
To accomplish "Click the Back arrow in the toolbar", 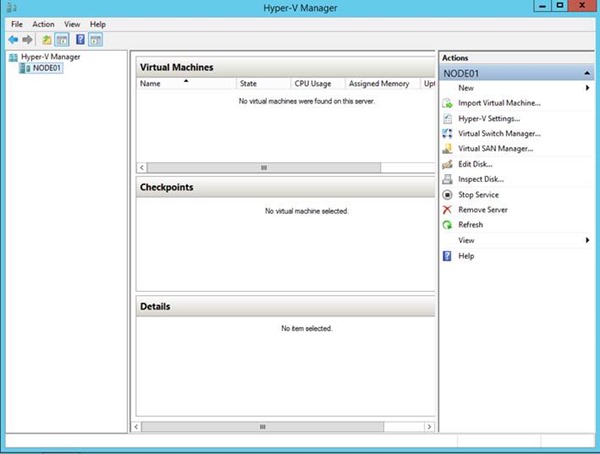I will pos(13,39).
